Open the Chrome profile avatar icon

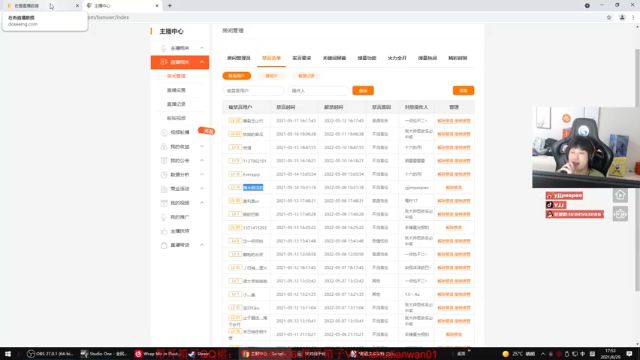point(622,18)
